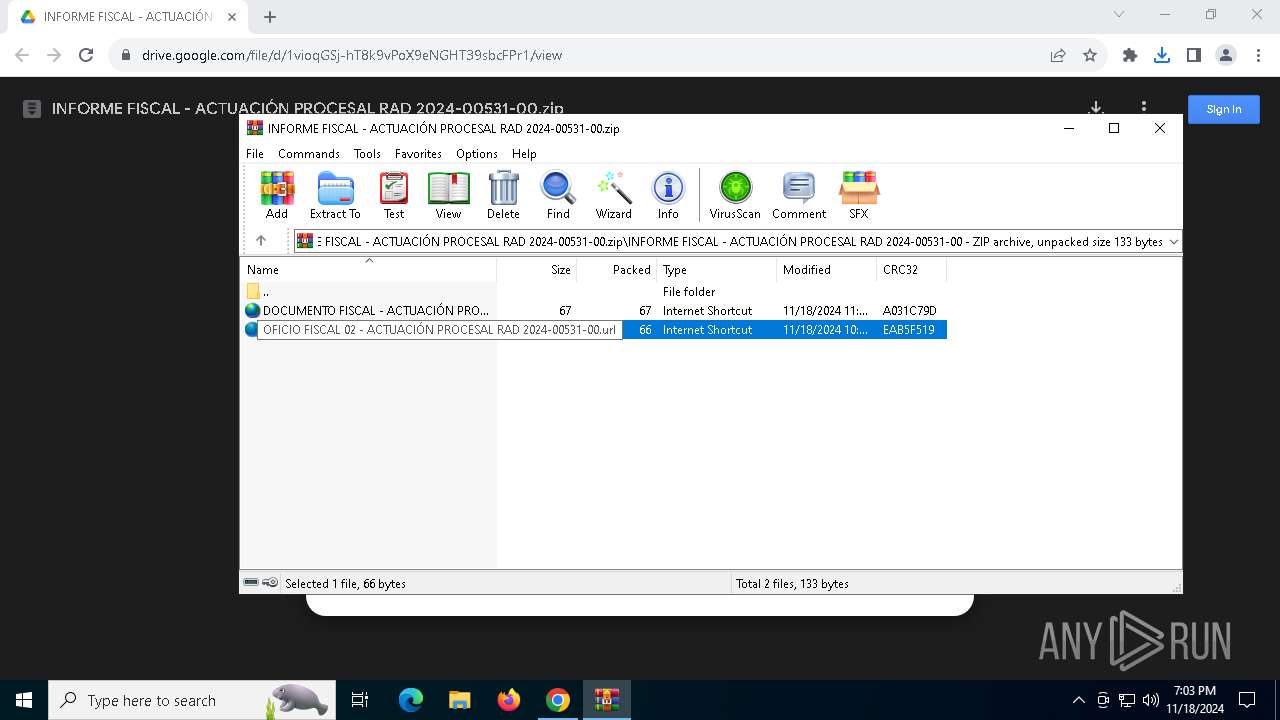Click the DOCUMENTO FISCAL file globe icon
1280x720 pixels.
pyautogui.click(x=252, y=311)
